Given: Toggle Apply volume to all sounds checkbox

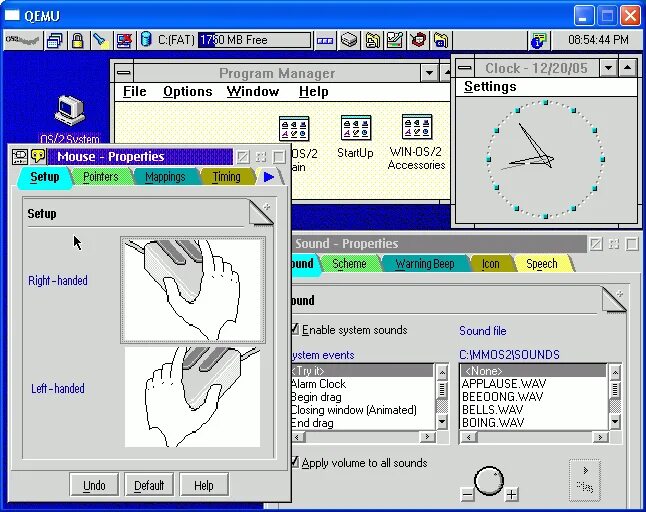Looking at the screenshot, I should click(295, 462).
